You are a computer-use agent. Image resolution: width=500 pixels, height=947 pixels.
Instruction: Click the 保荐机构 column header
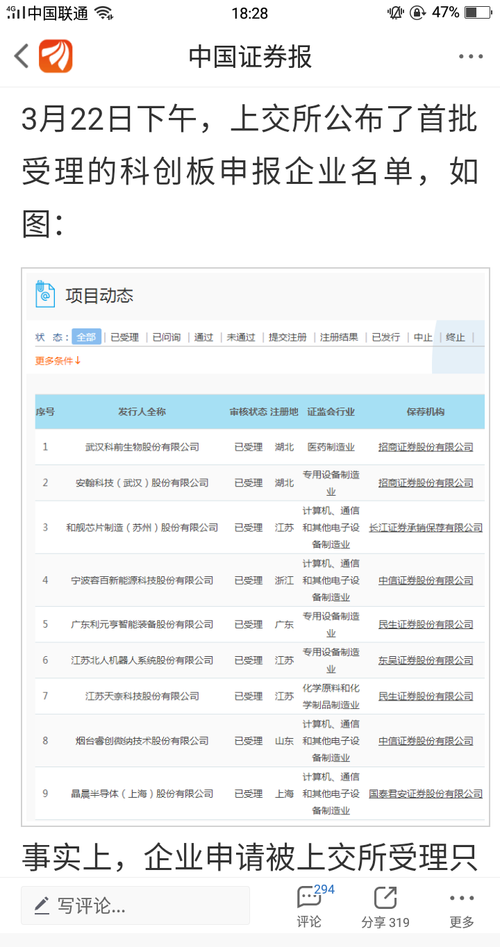pyautogui.click(x=426, y=412)
